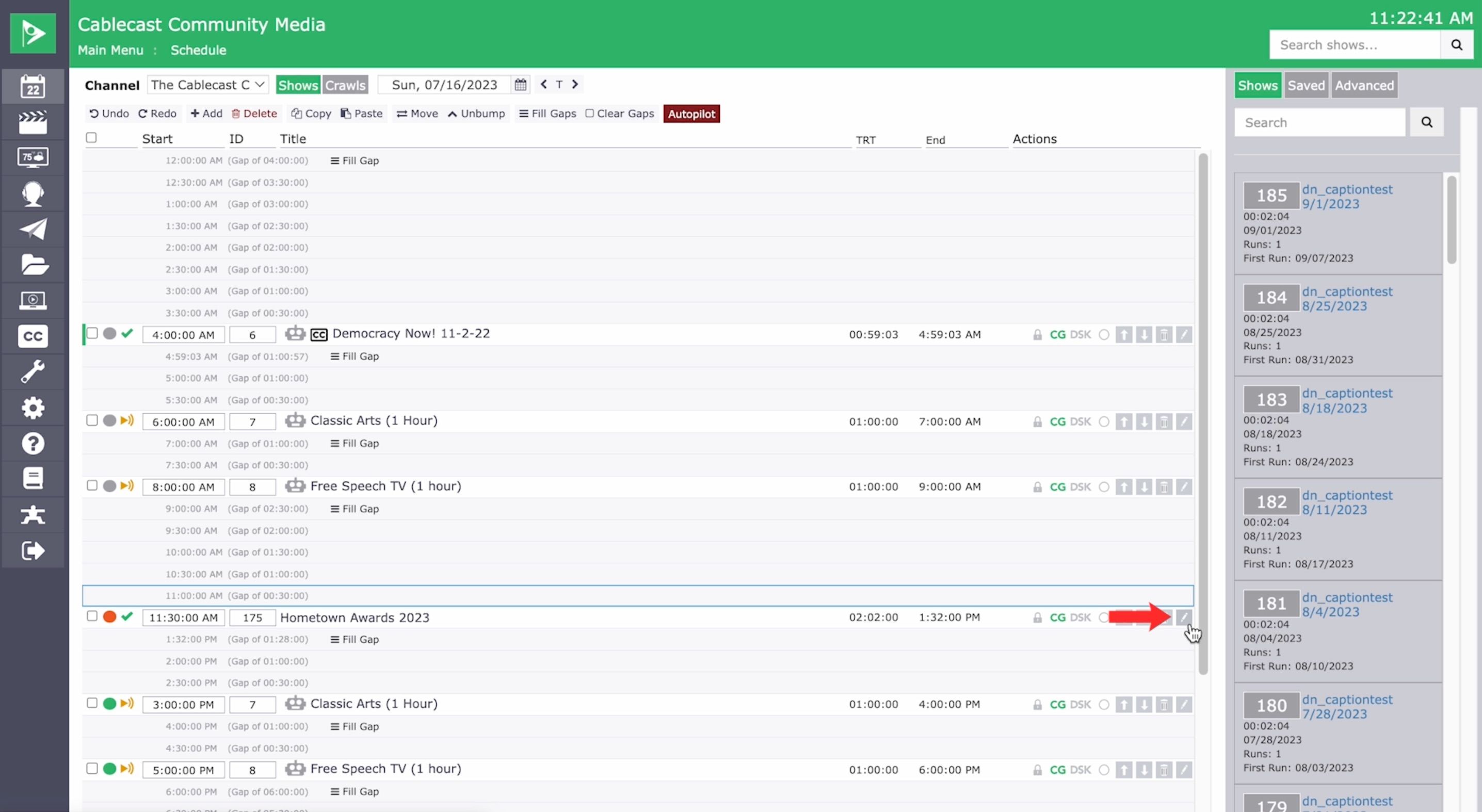
Task: Click the Paste toolbar button
Action: pos(361,113)
